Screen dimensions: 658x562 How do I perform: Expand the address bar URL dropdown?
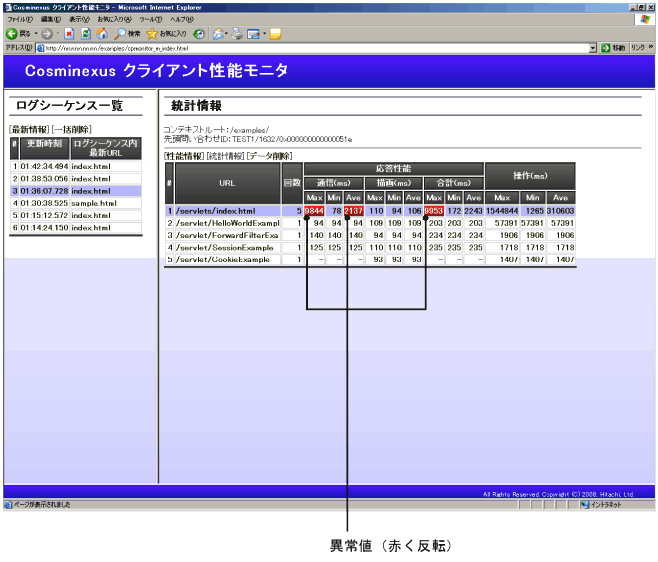pos(593,48)
